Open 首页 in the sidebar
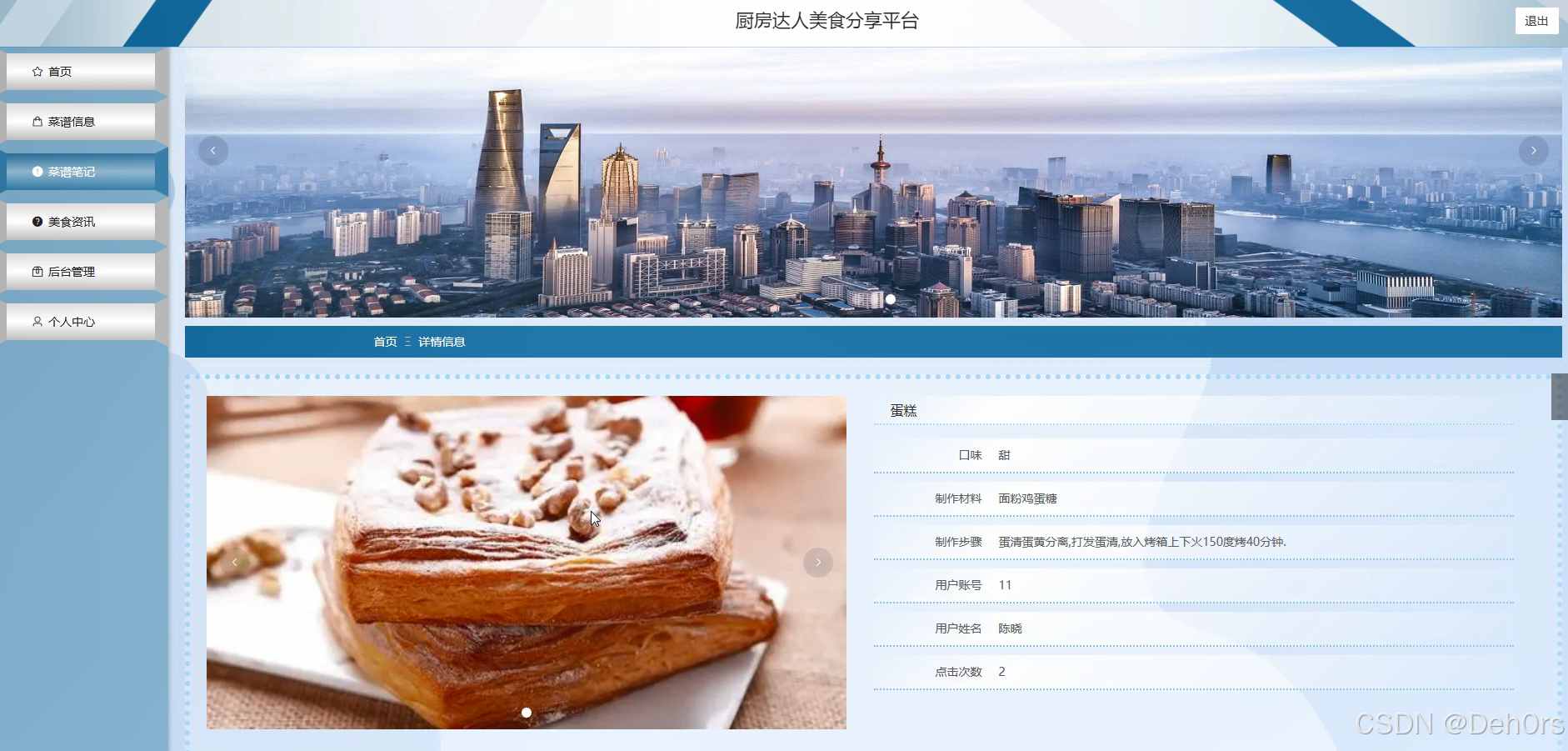The height and width of the screenshot is (751, 1568). (x=81, y=72)
